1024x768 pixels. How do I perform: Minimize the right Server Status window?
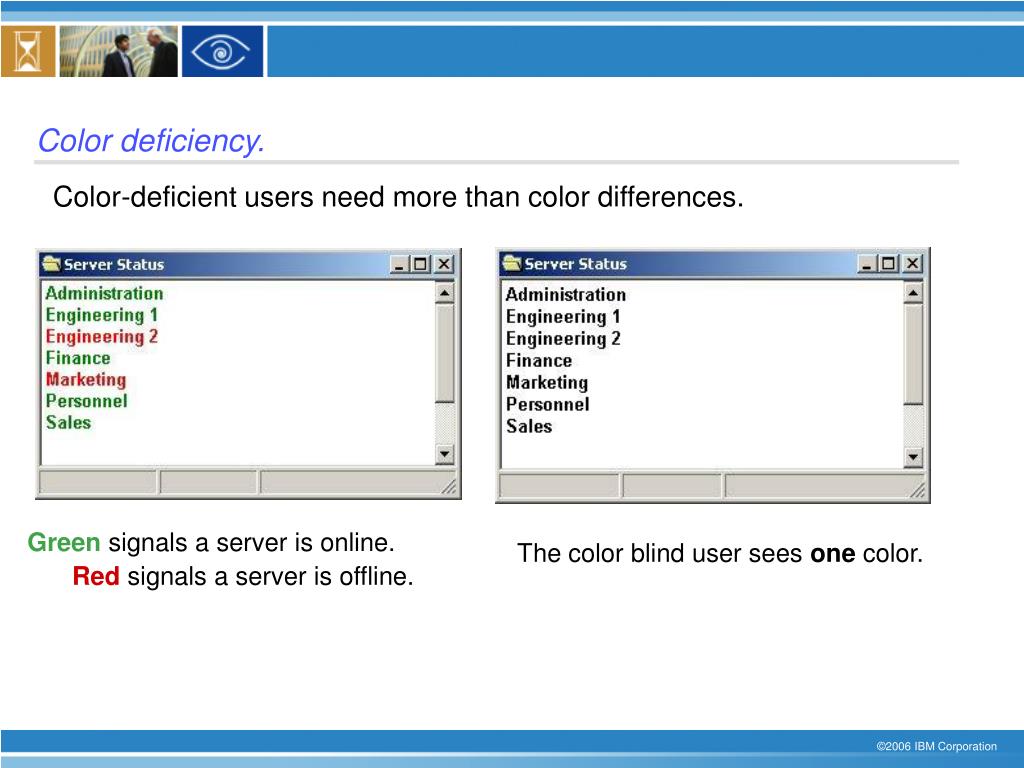pyautogui.click(x=867, y=263)
